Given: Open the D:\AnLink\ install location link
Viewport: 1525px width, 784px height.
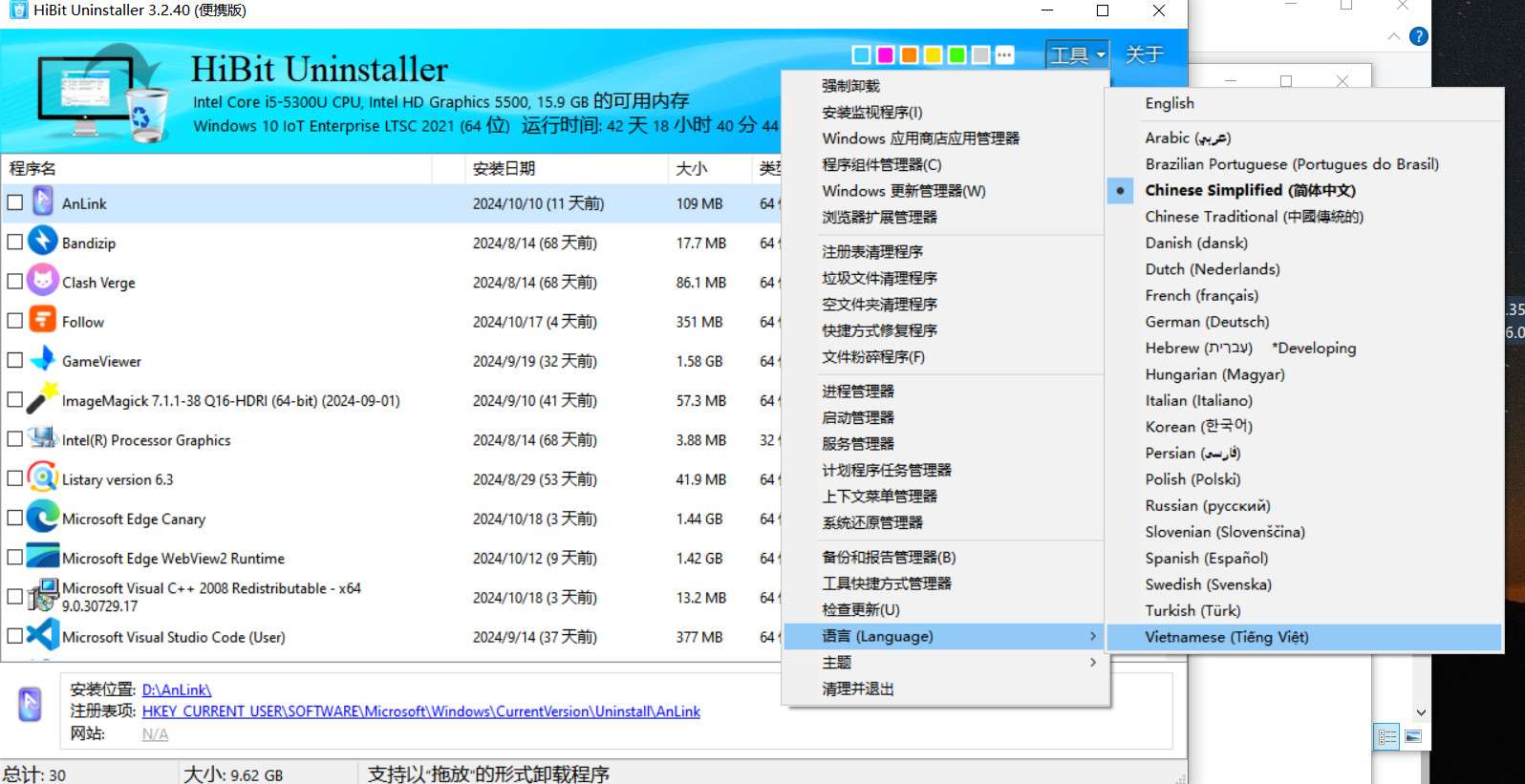Looking at the screenshot, I should tap(177, 689).
